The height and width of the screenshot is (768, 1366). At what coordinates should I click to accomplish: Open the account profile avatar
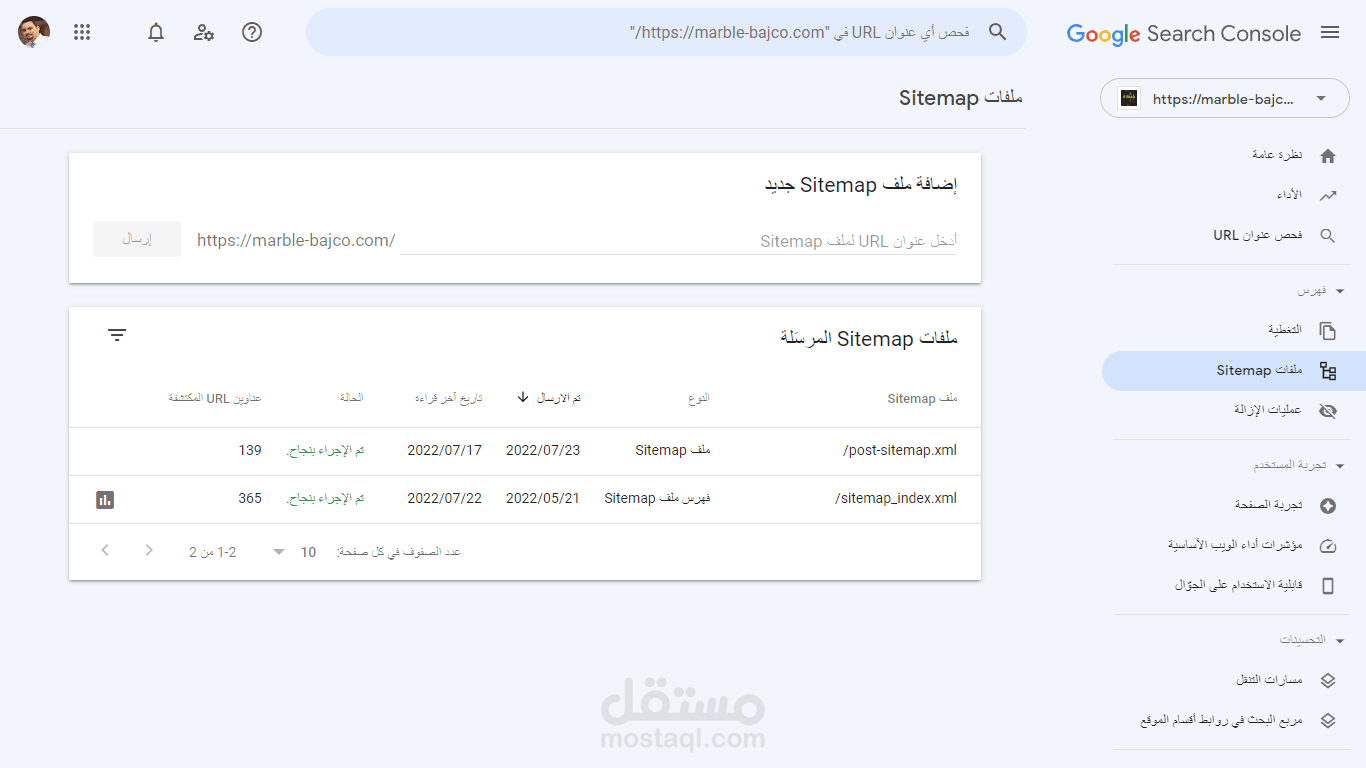pyautogui.click(x=34, y=32)
